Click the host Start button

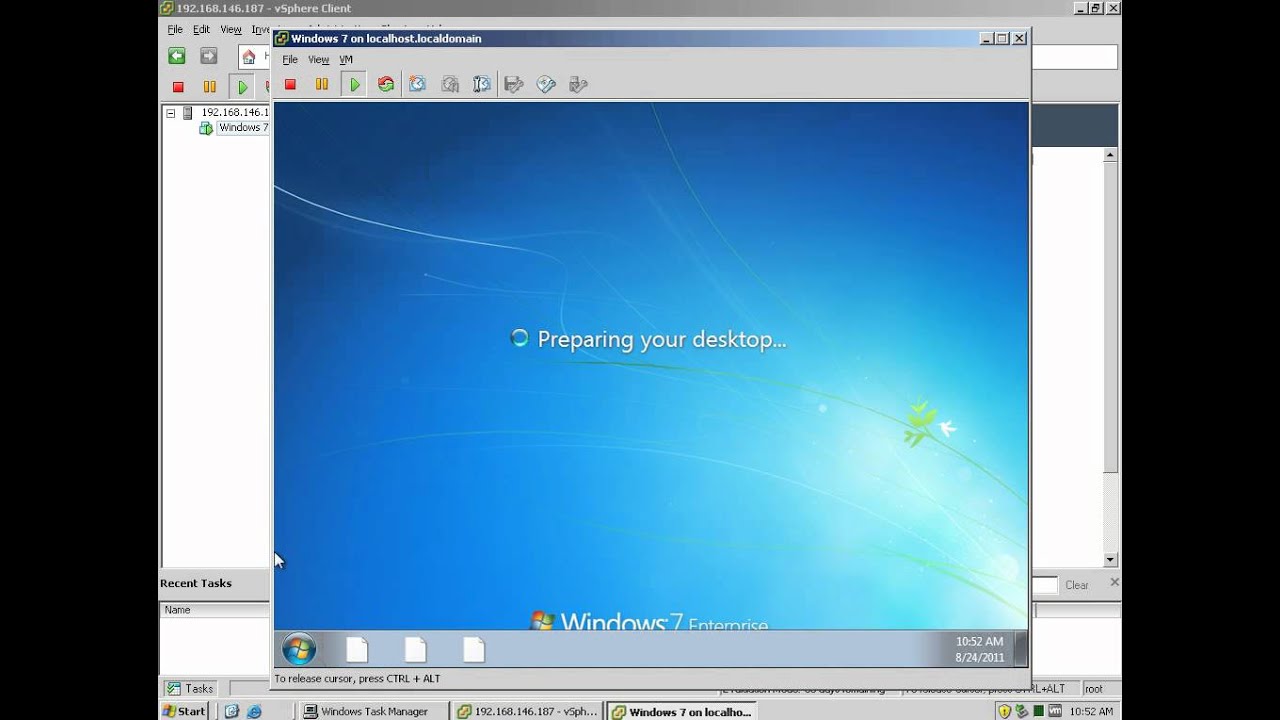185,711
